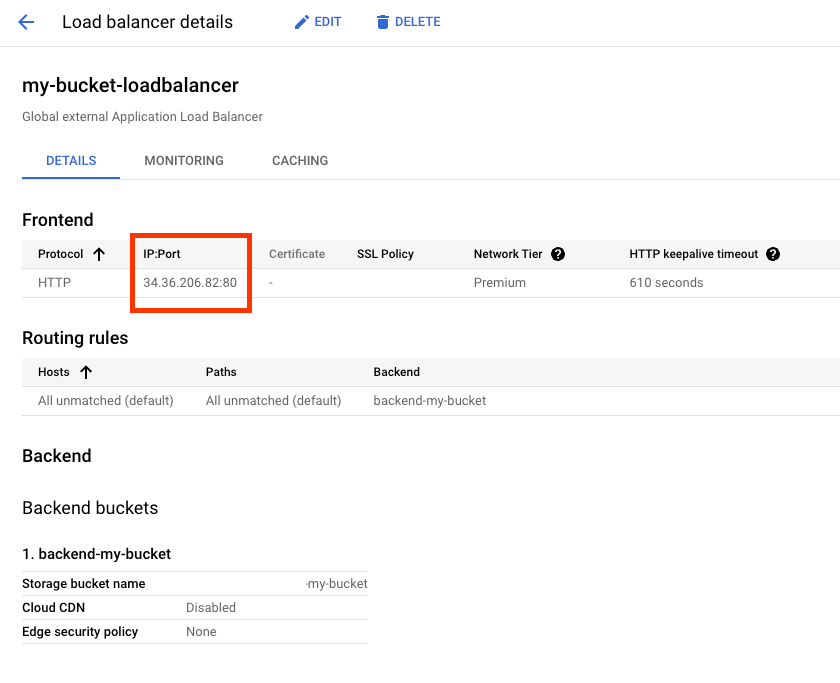840x683 pixels.
Task: Click the IP:Port column header
Action: click(162, 254)
